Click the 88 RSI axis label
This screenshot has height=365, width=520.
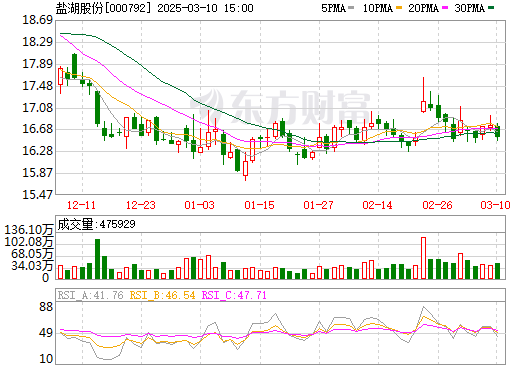(46, 307)
